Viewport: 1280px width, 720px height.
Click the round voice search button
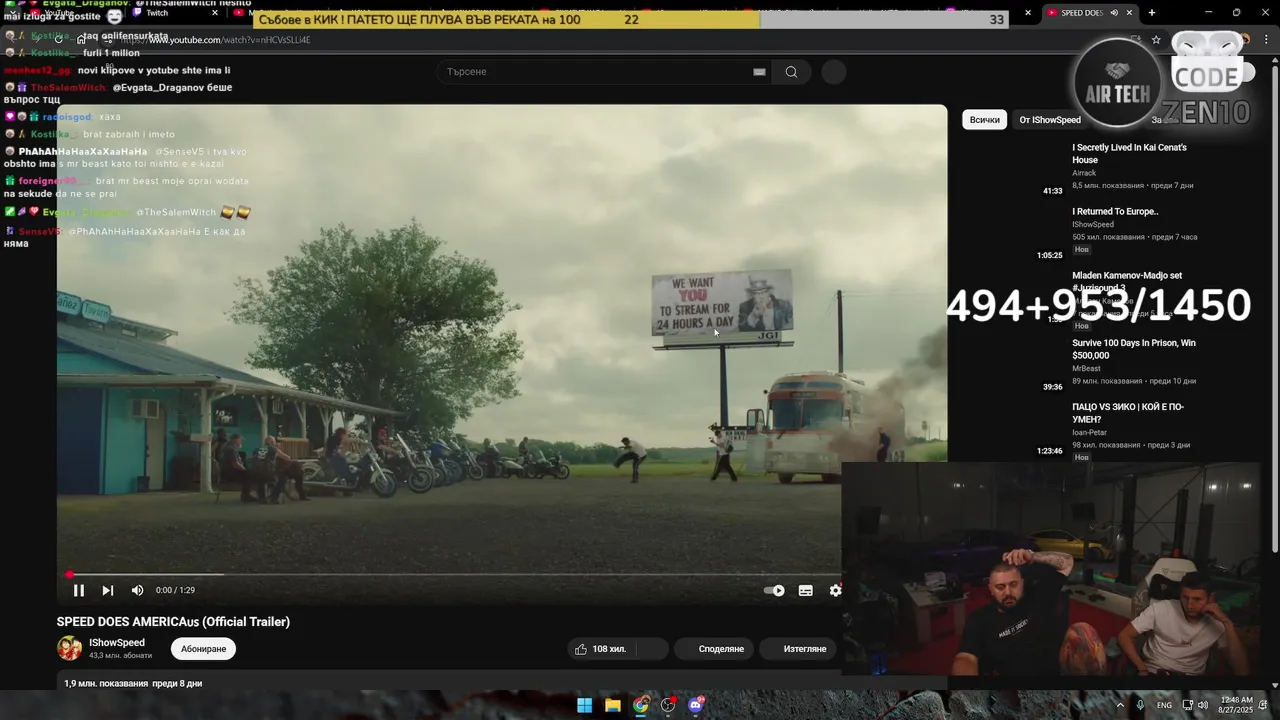point(834,72)
